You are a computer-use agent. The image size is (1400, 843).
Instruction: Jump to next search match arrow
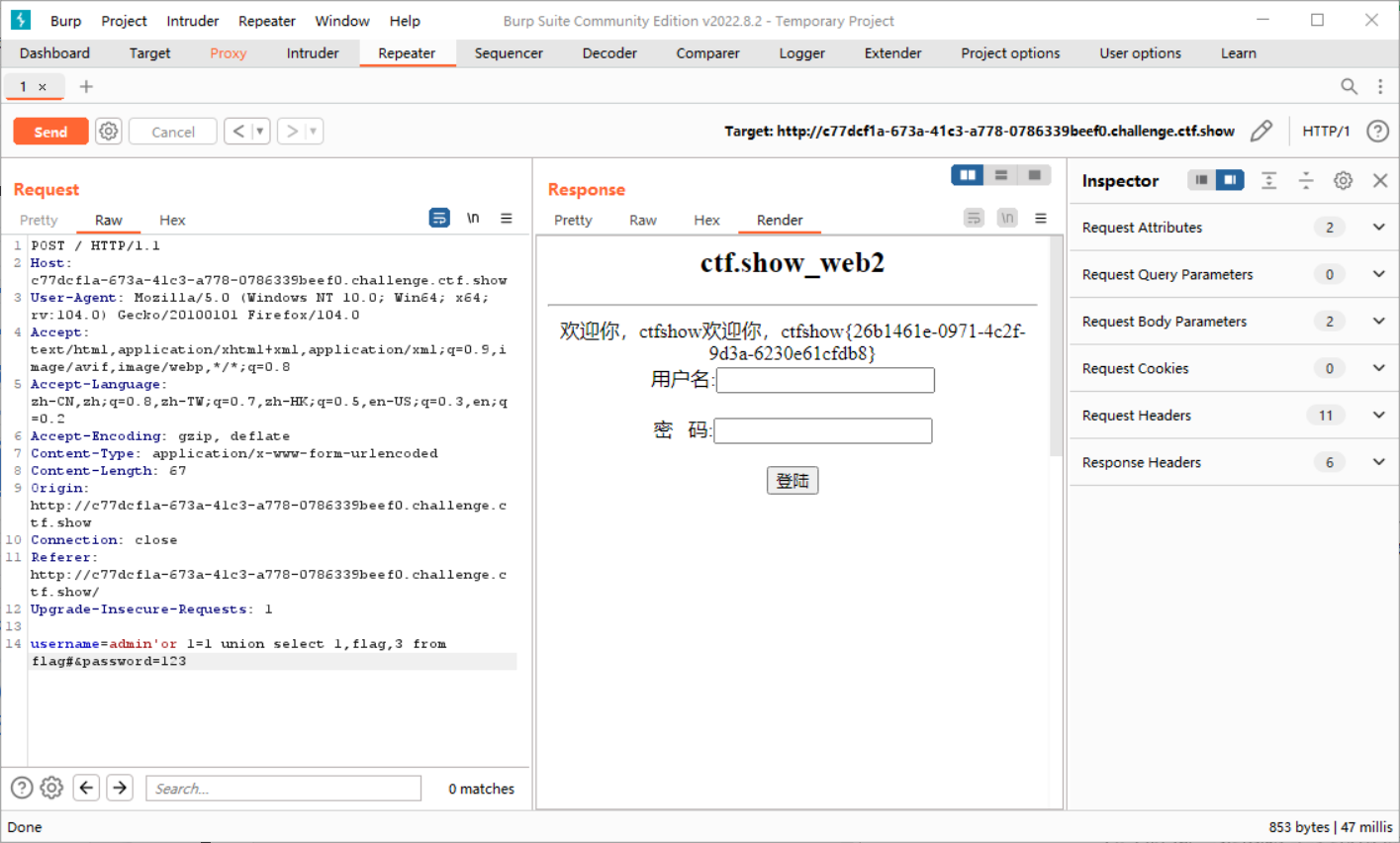120,788
